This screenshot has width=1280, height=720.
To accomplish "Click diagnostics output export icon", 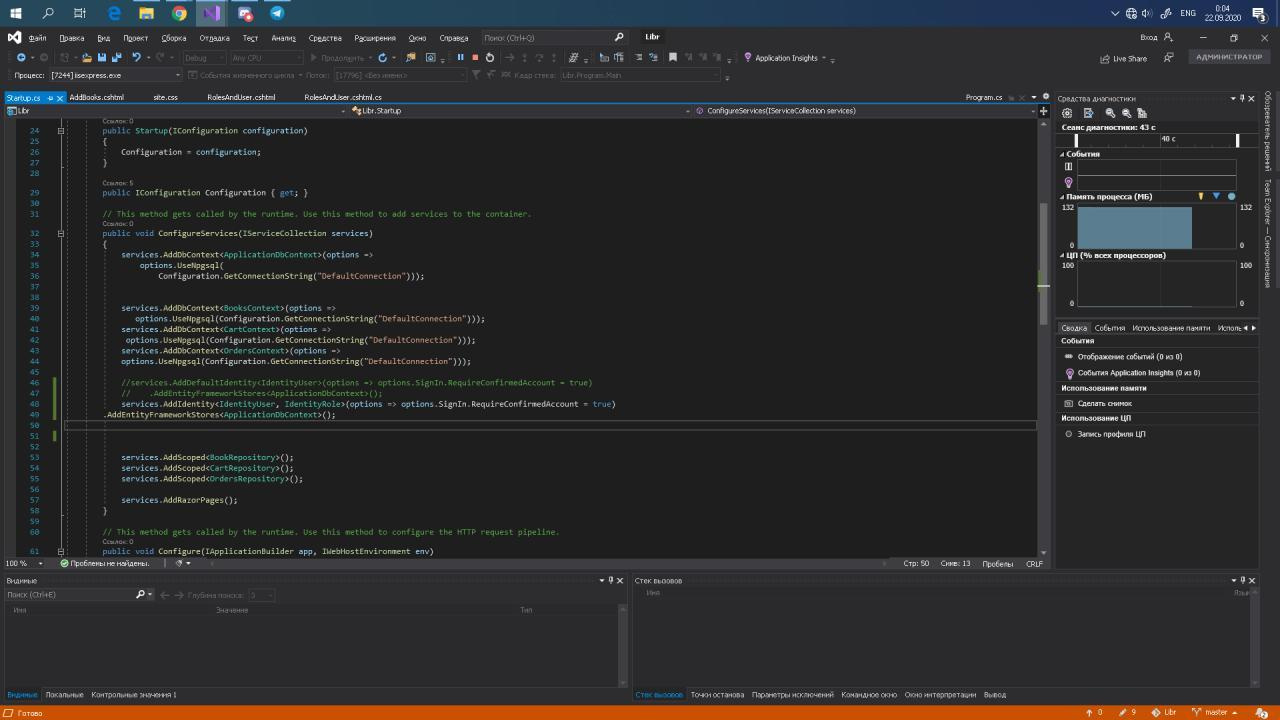I will [1088, 113].
